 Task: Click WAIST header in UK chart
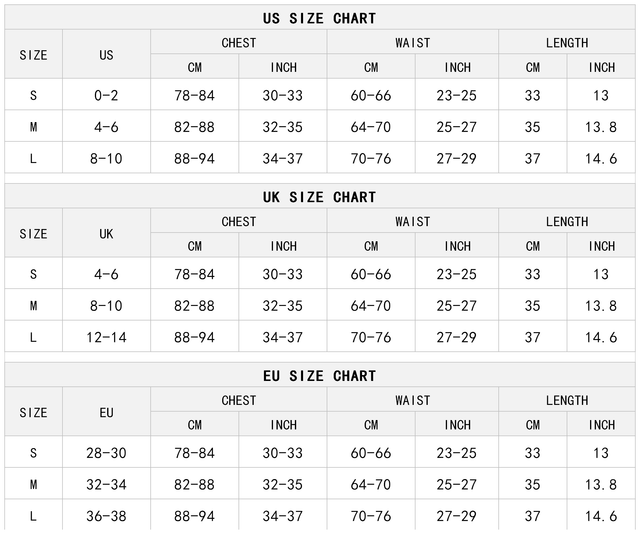pyautogui.click(x=412, y=221)
